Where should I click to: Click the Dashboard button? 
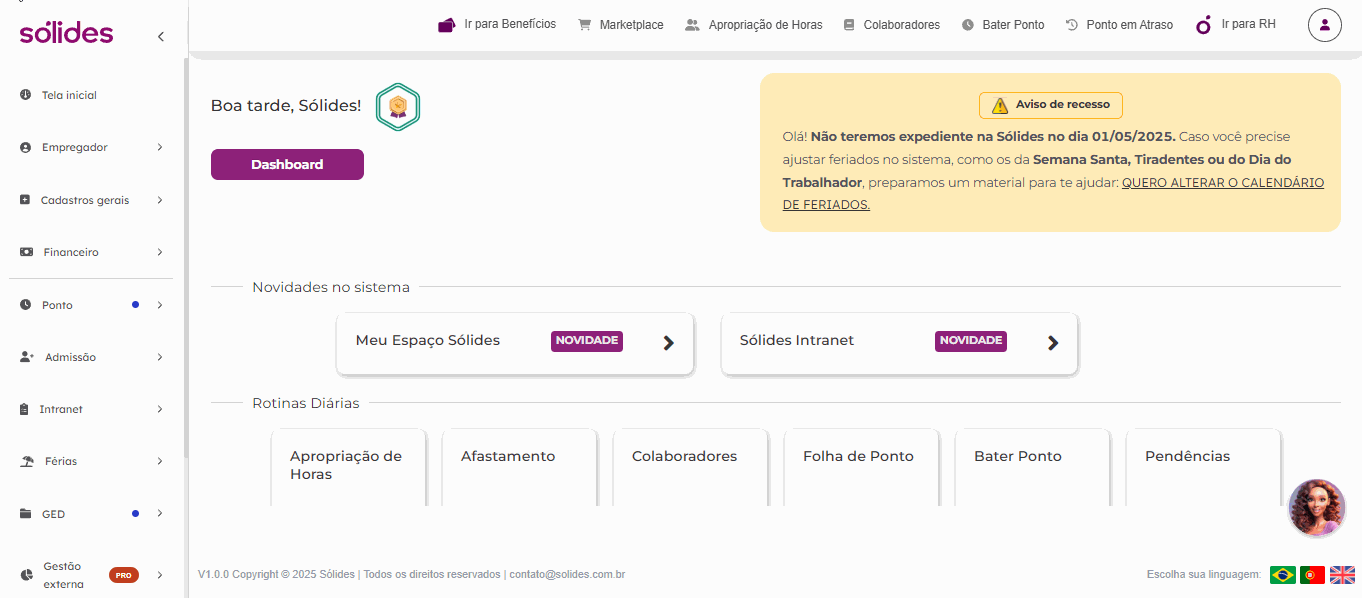(287, 164)
